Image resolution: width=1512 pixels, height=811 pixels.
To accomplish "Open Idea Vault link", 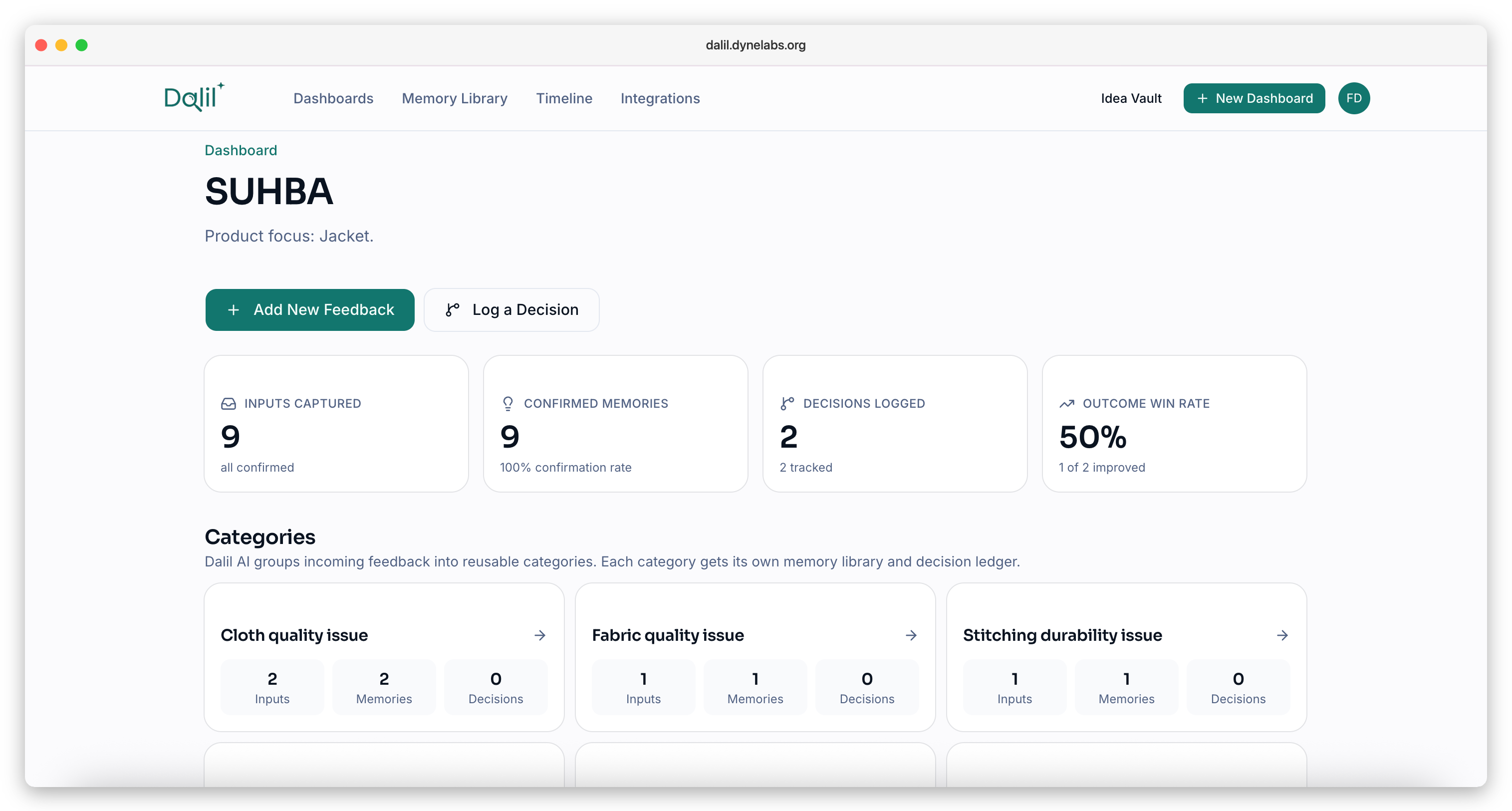I will [x=1130, y=98].
